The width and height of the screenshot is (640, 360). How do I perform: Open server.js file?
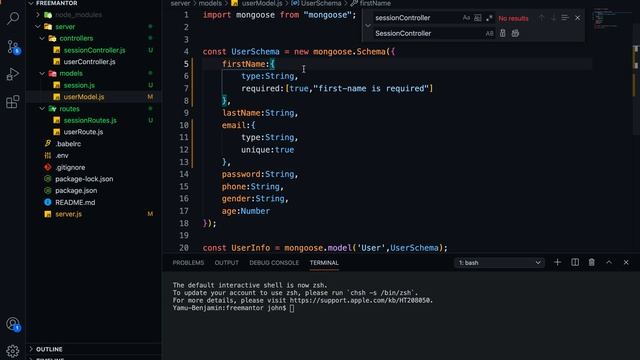[x=69, y=214]
